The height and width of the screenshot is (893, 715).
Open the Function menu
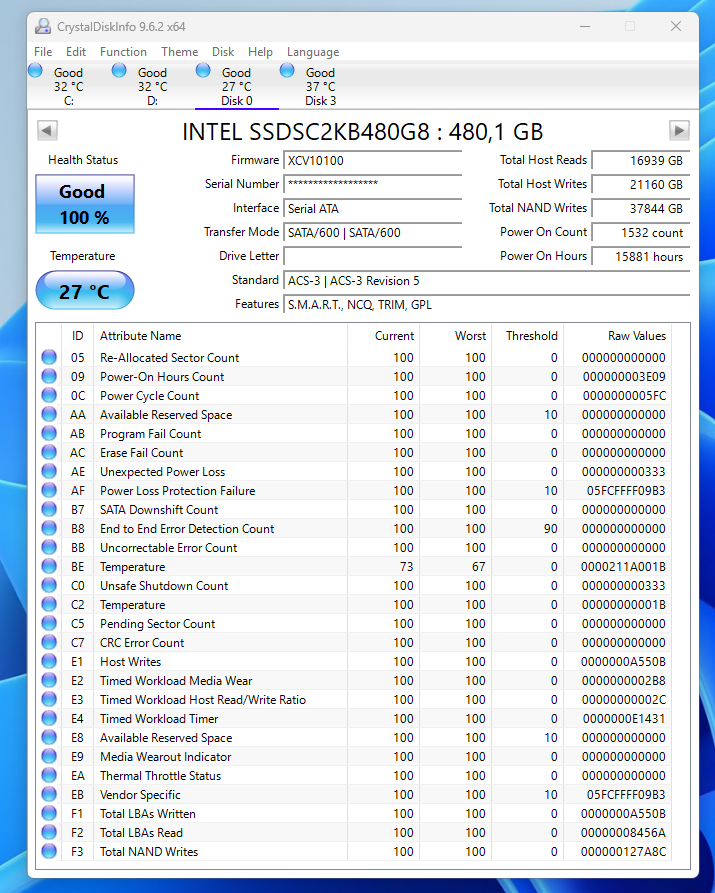coord(123,52)
